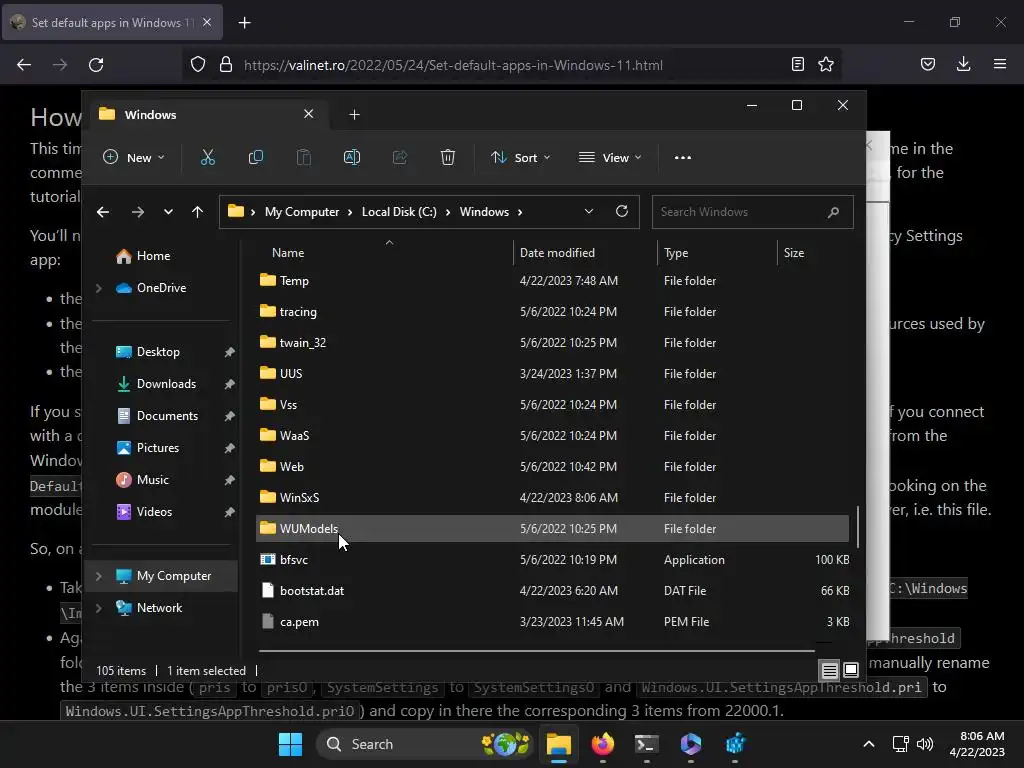Viewport: 1024px width, 768px height.
Task: Select the bfsvc application file
Action: pos(552,560)
